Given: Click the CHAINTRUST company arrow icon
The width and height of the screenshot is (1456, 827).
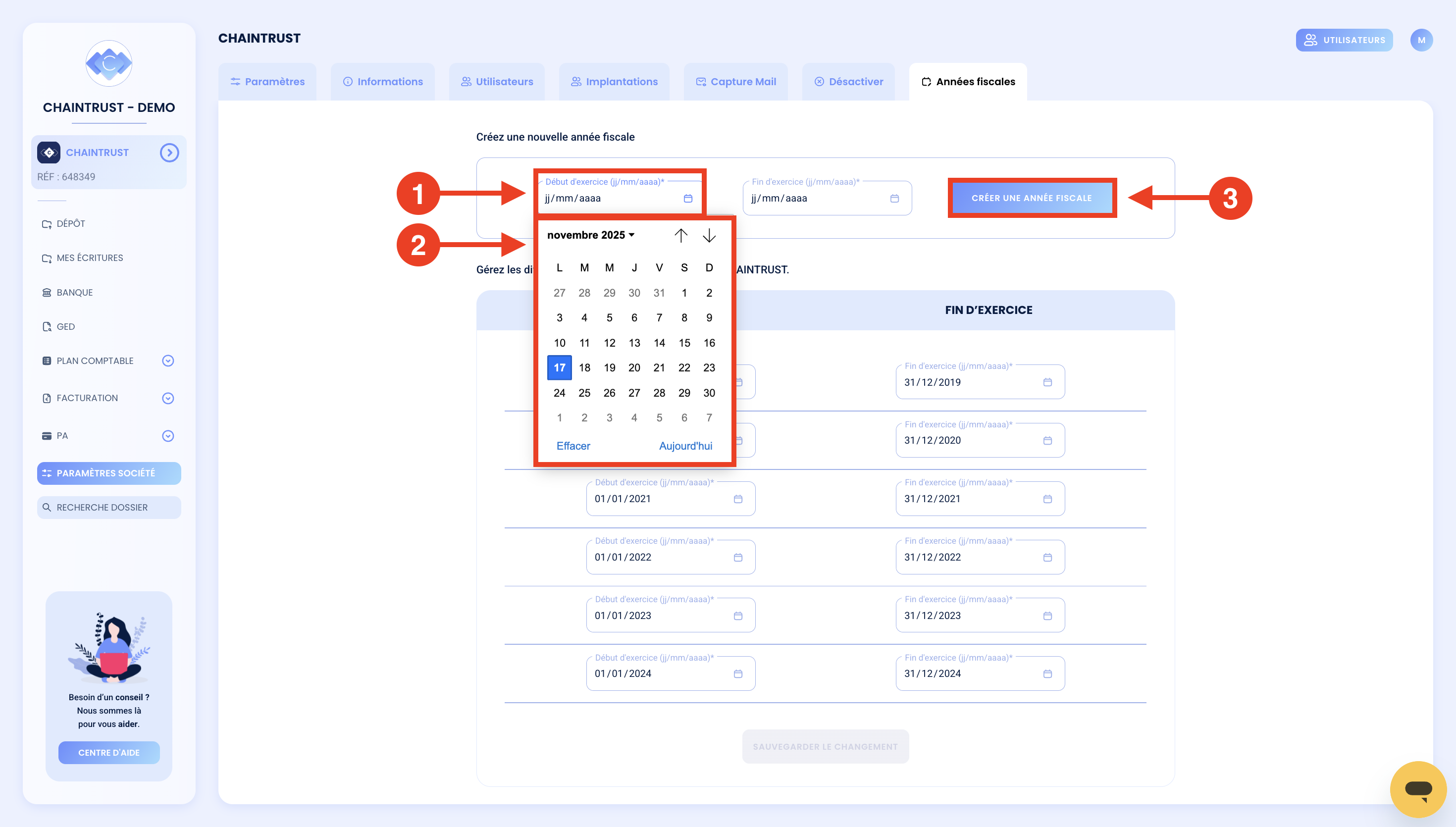Looking at the screenshot, I should [x=169, y=152].
